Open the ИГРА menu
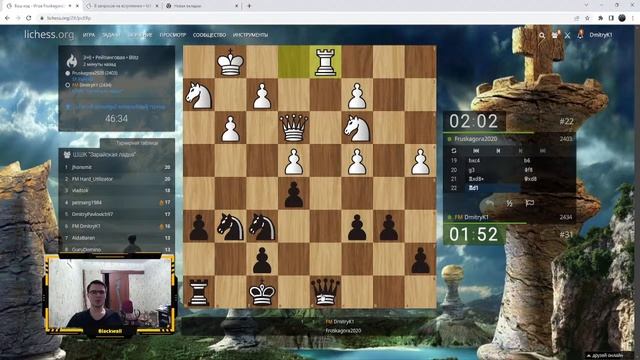 (x=89, y=35)
